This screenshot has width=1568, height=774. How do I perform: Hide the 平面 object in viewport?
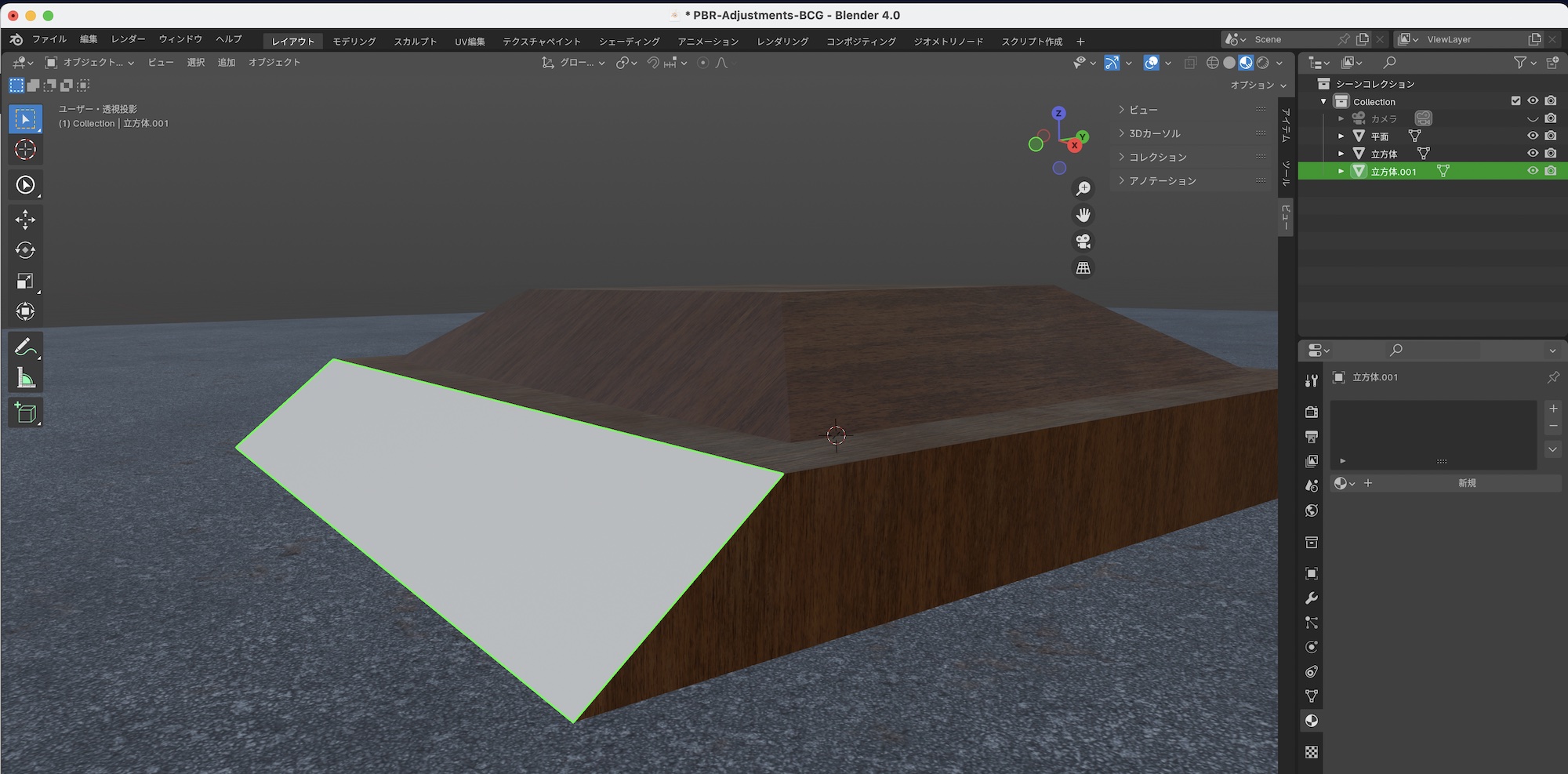(1532, 136)
